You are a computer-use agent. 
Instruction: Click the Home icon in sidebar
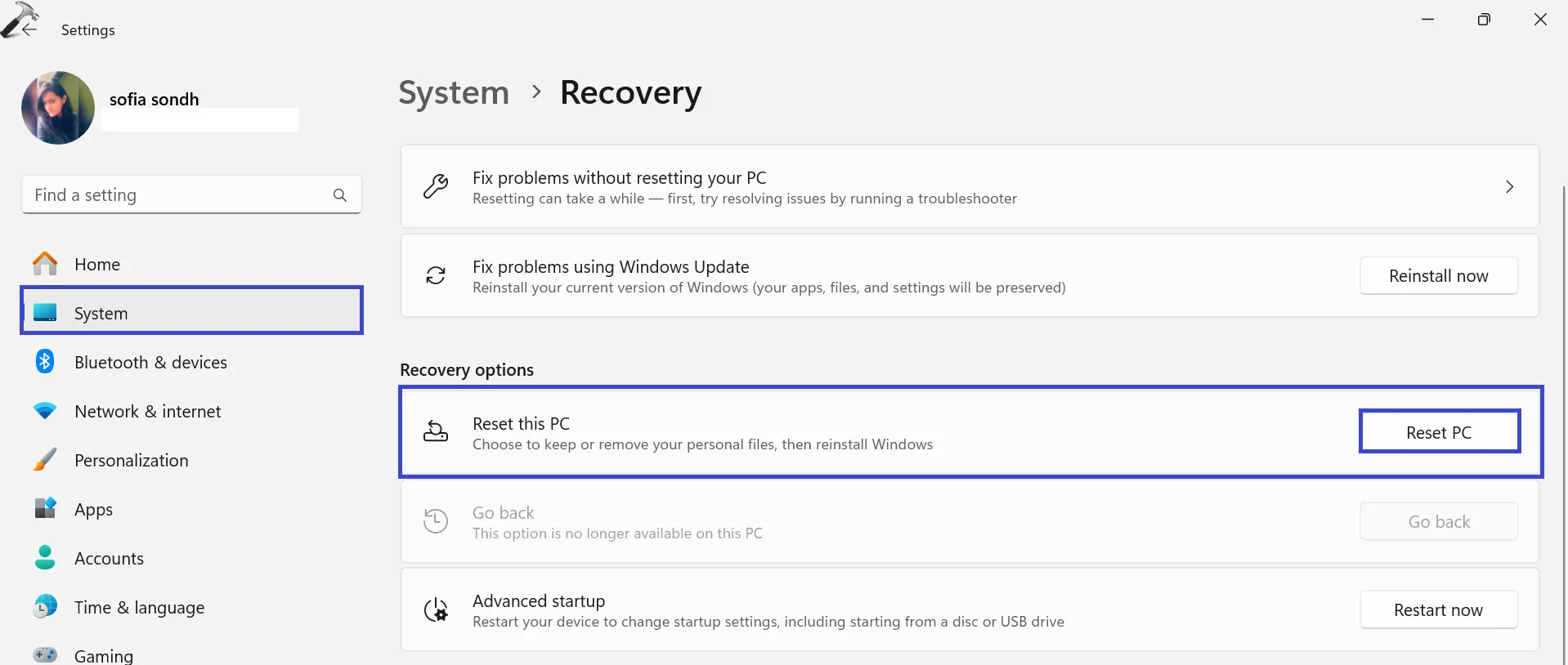click(45, 264)
